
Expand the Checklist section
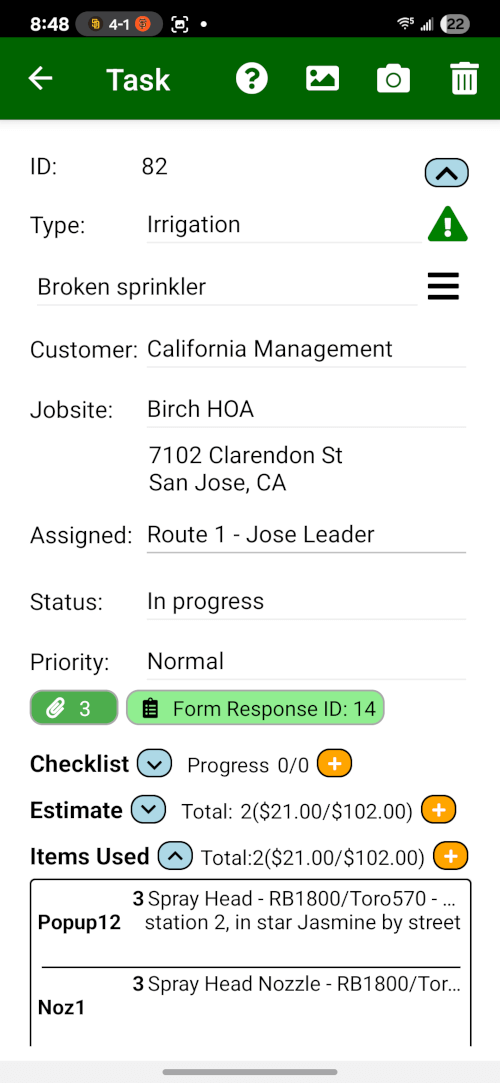(154, 764)
